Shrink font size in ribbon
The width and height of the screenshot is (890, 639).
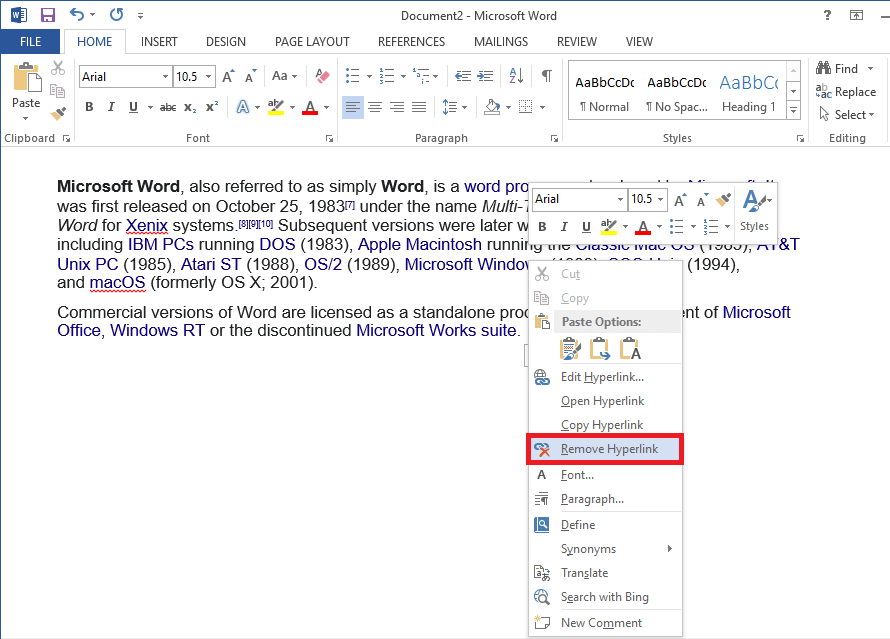pos(250,76)
